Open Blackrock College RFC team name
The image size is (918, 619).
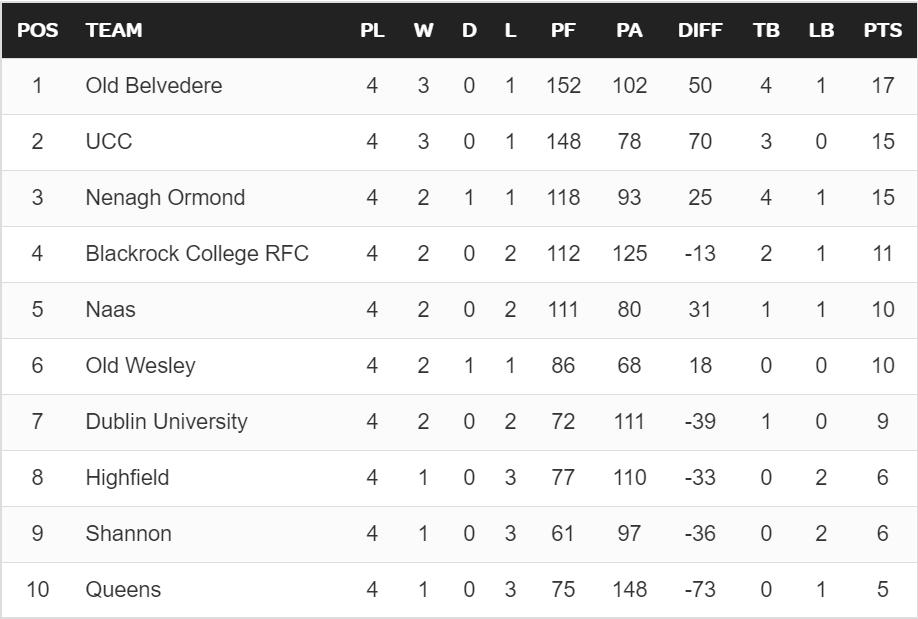coord(197,254)
